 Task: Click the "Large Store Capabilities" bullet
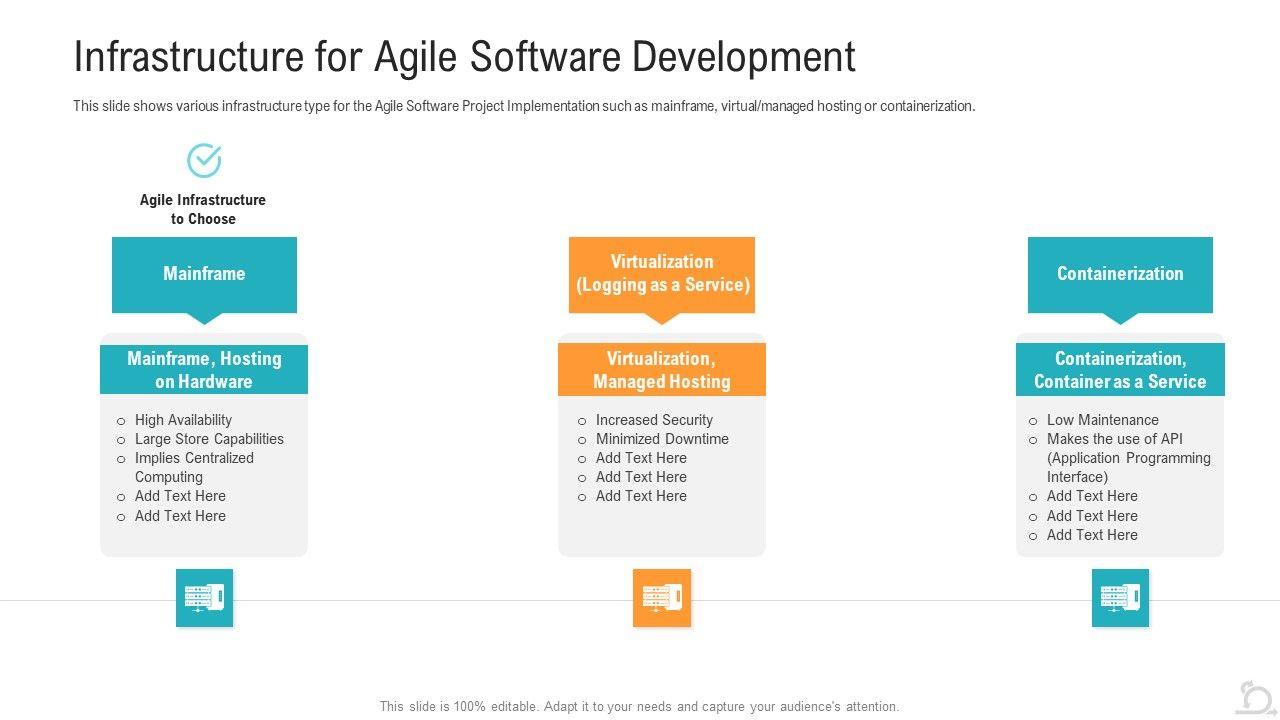coord(209,439)
